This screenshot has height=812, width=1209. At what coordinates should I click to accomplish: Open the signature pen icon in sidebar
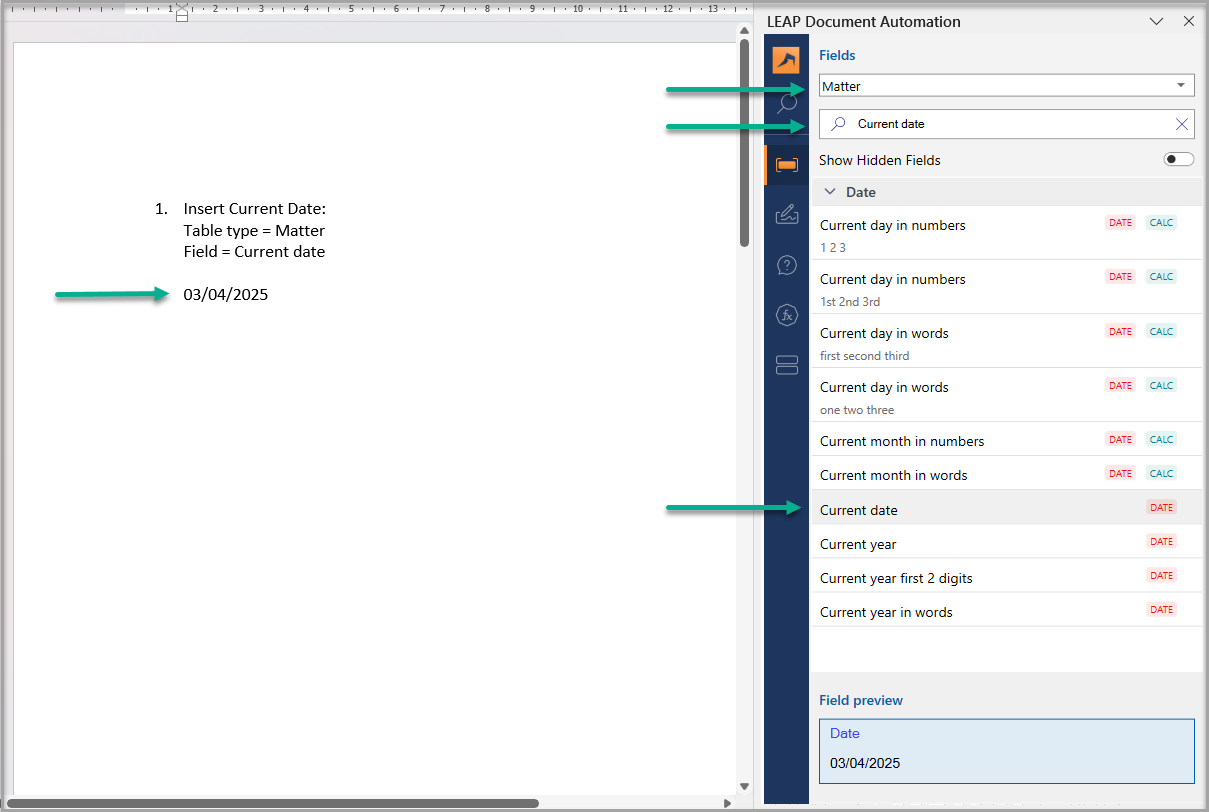(787, 214)
